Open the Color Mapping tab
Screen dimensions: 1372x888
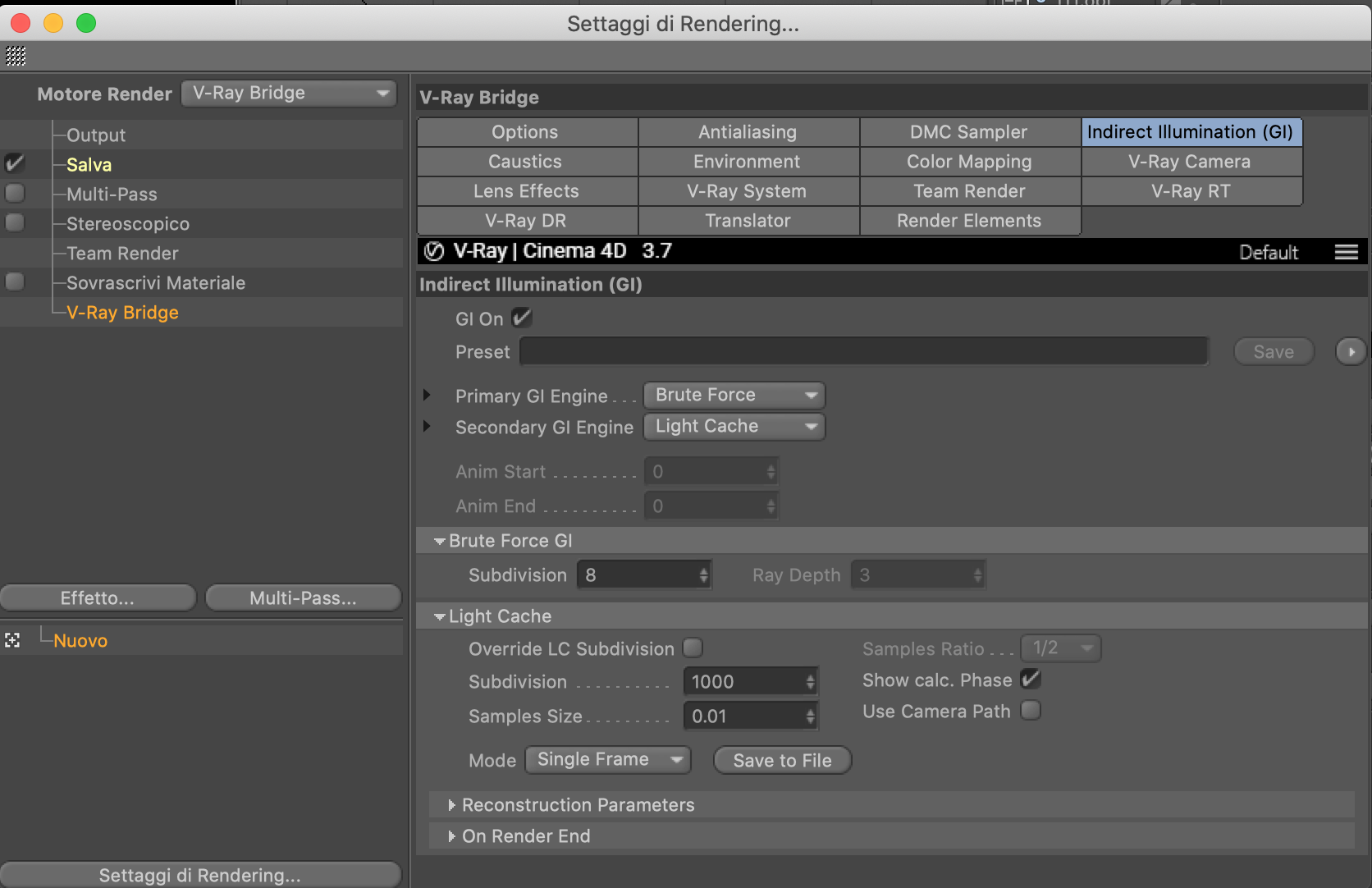(x=970, y=162)
